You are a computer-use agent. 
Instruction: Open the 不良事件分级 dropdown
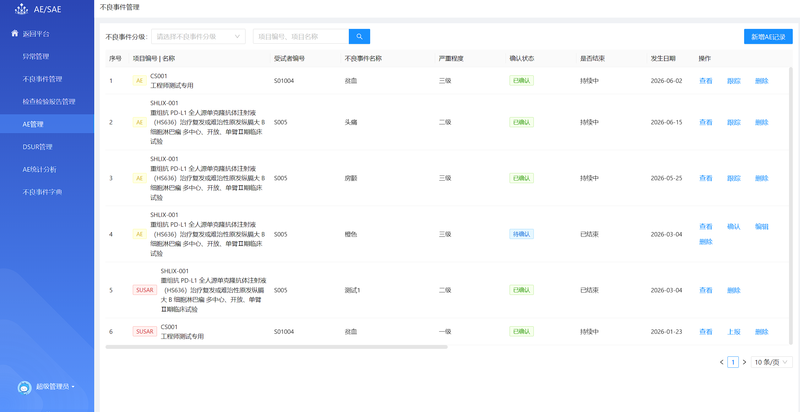coord(198,36)
